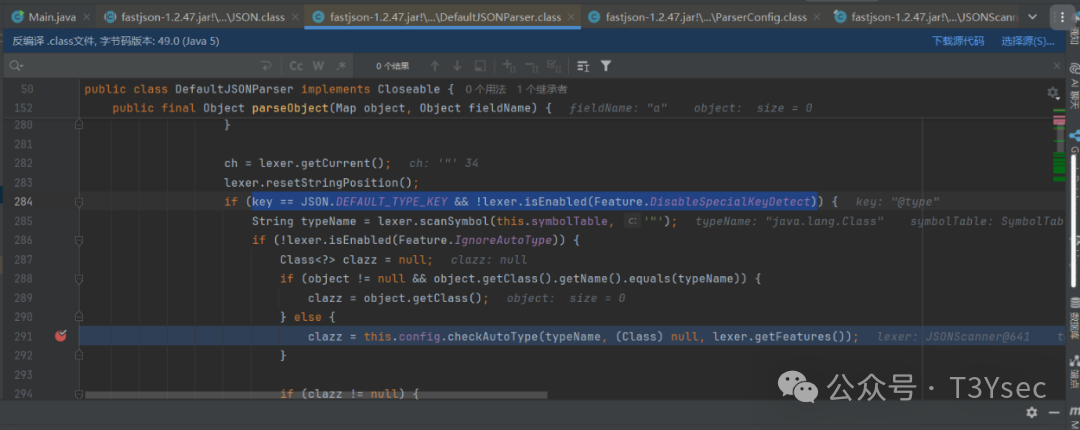
Task: Toggle match case (Cc) in search
Action: (296, 66)
